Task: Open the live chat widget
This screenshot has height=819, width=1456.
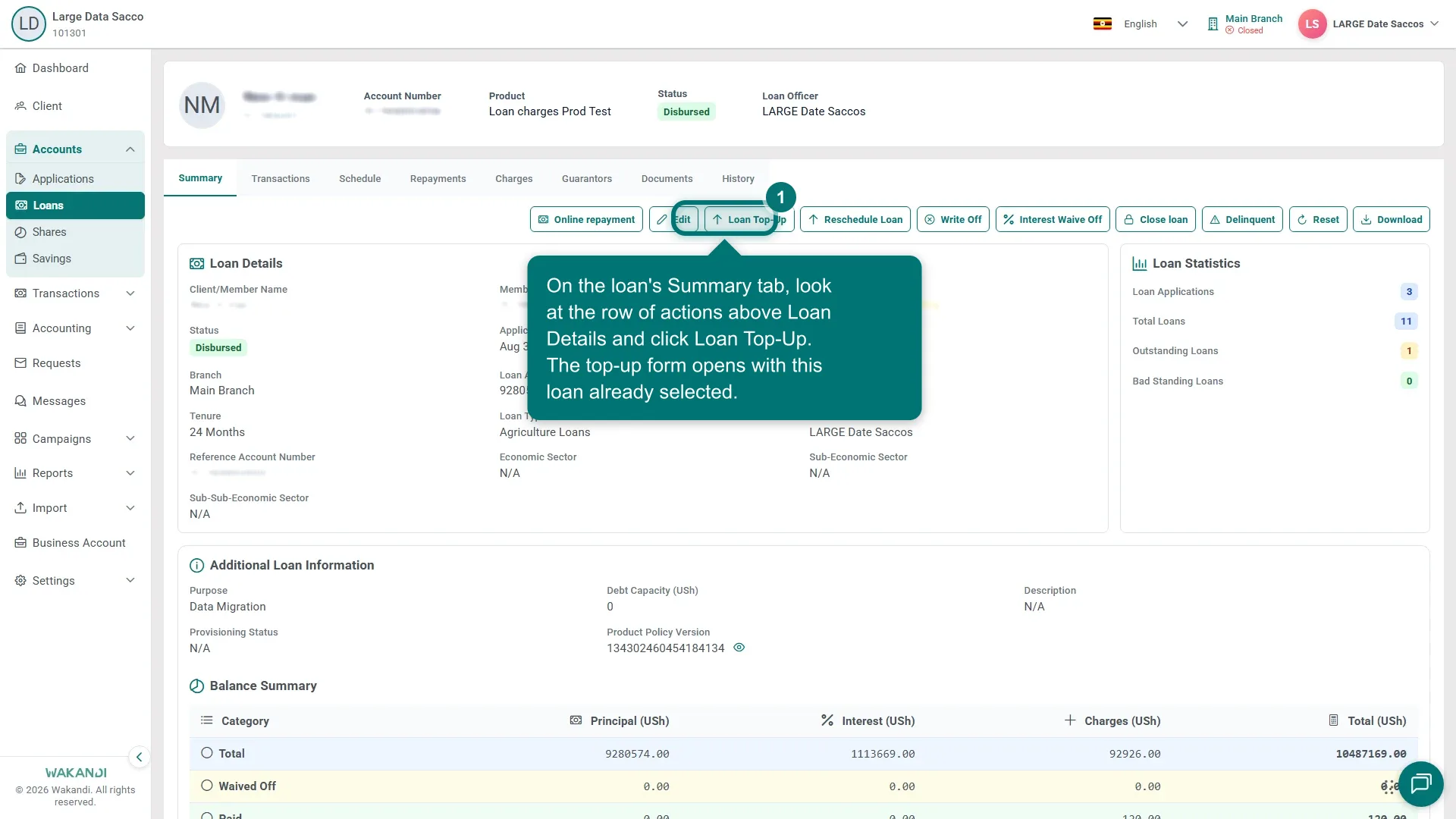Action: point(1420,783)
